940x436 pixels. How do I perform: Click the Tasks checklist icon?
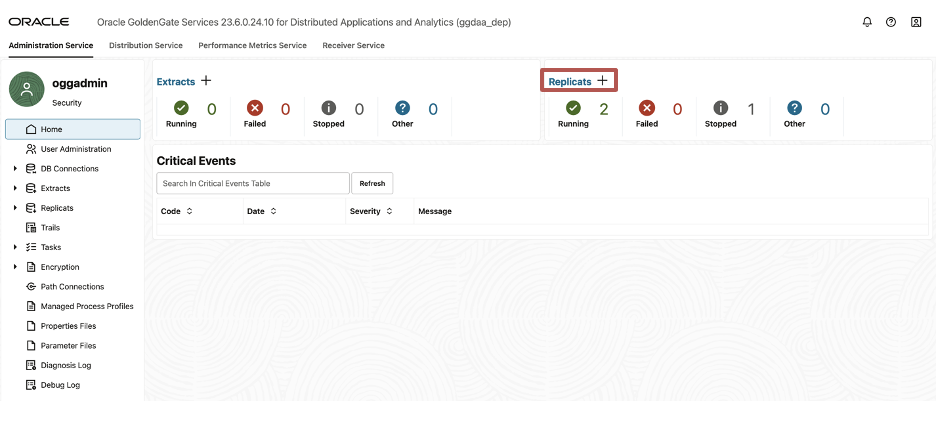point(31,247)
